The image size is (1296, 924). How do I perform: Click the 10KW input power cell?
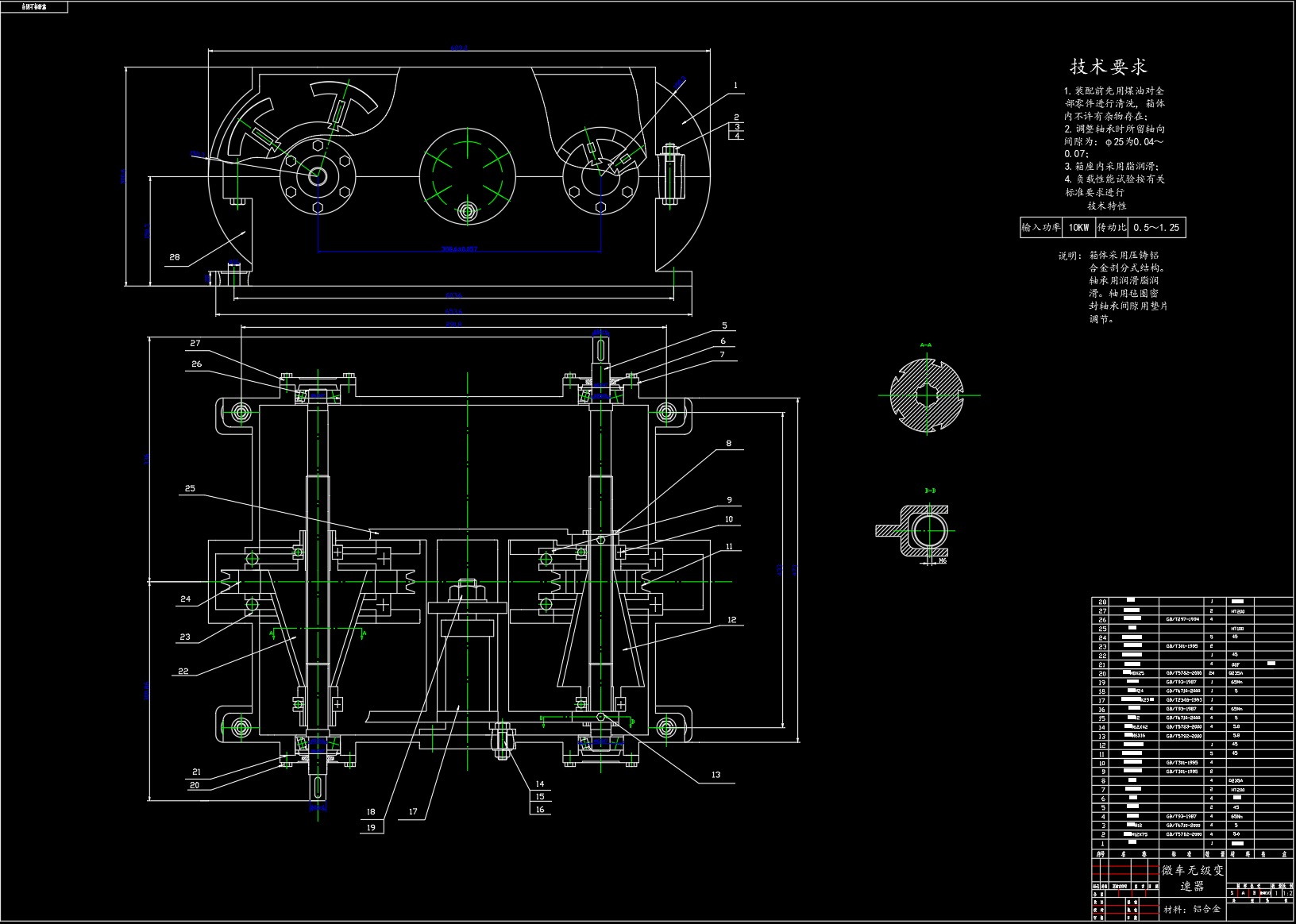tap(1078, 228)
